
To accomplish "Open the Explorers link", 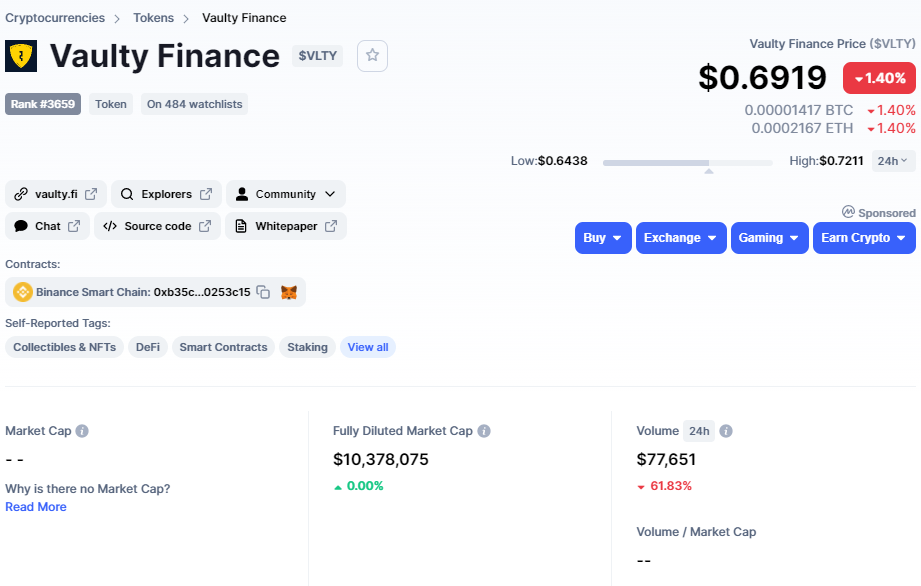I will click(x=166, y=194).
